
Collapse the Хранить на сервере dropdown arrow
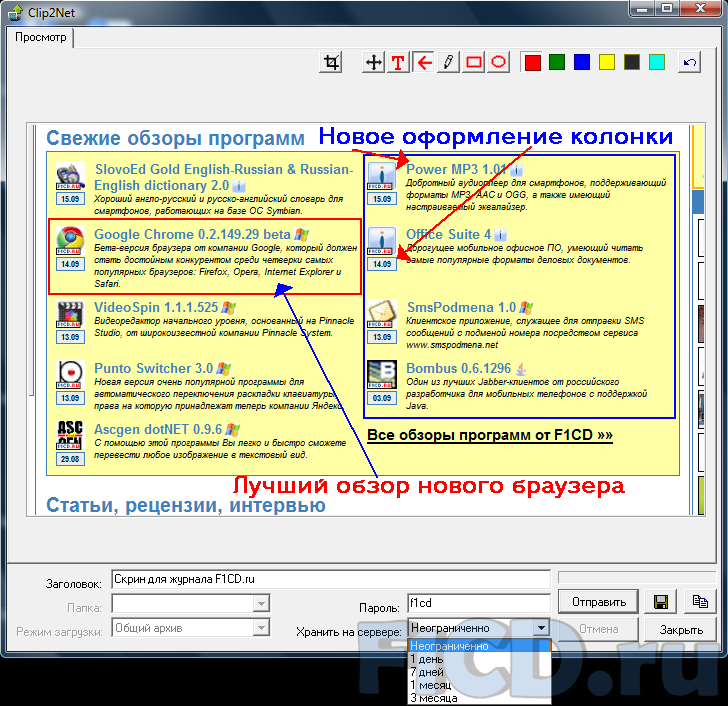click(541, 628)
